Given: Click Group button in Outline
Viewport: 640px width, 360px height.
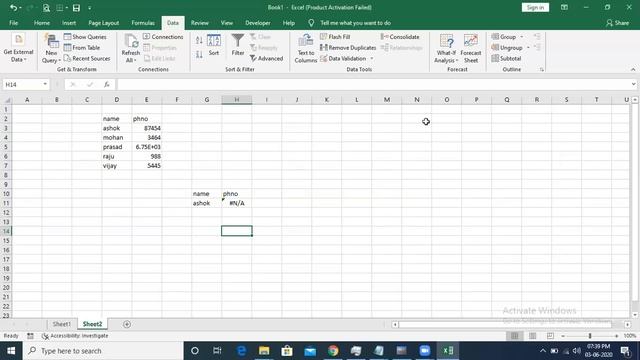Looking at the screenshot, I should click(504, 37).
